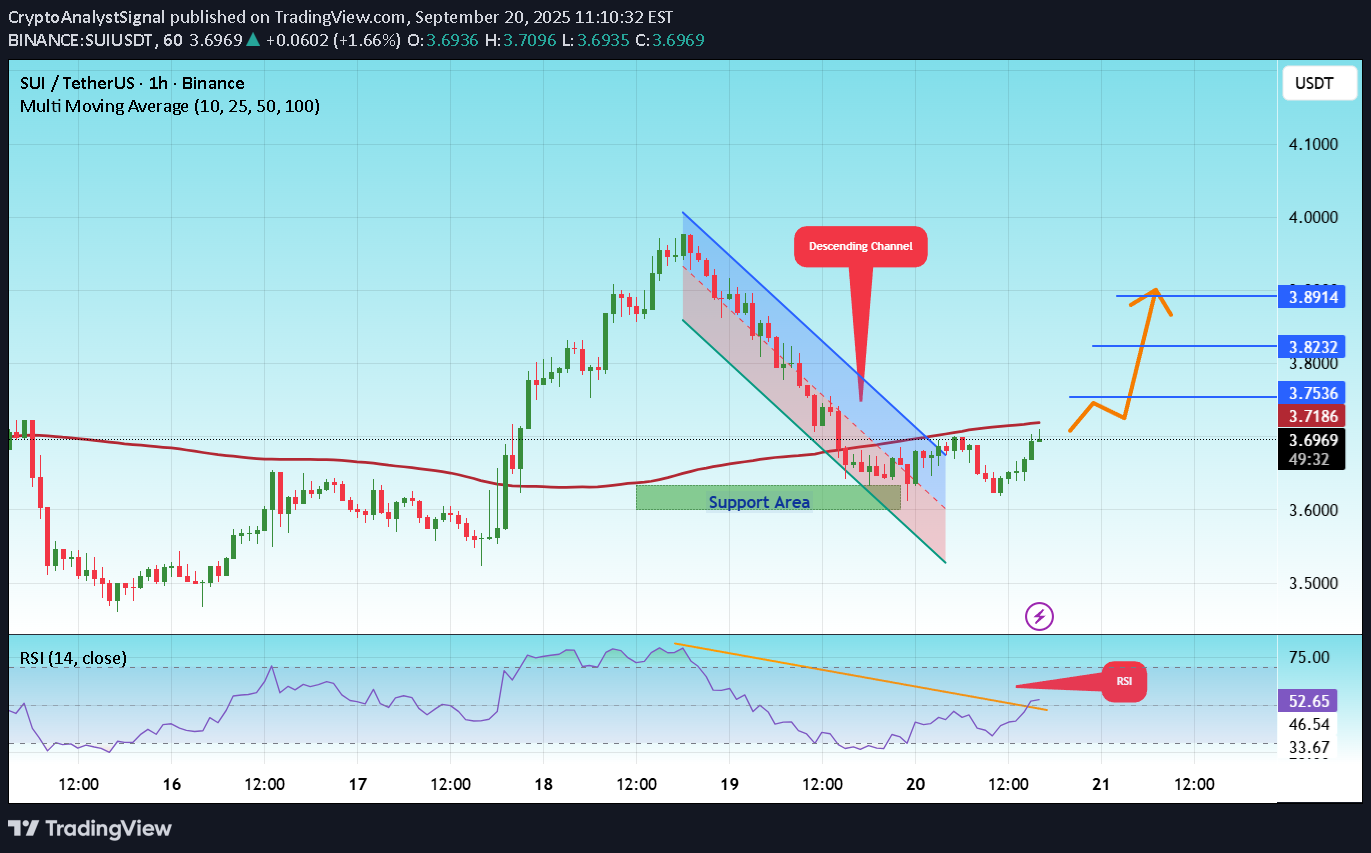Click the Multi Moving Average indicator legend
1371x853 pixels.
point(170,106)
